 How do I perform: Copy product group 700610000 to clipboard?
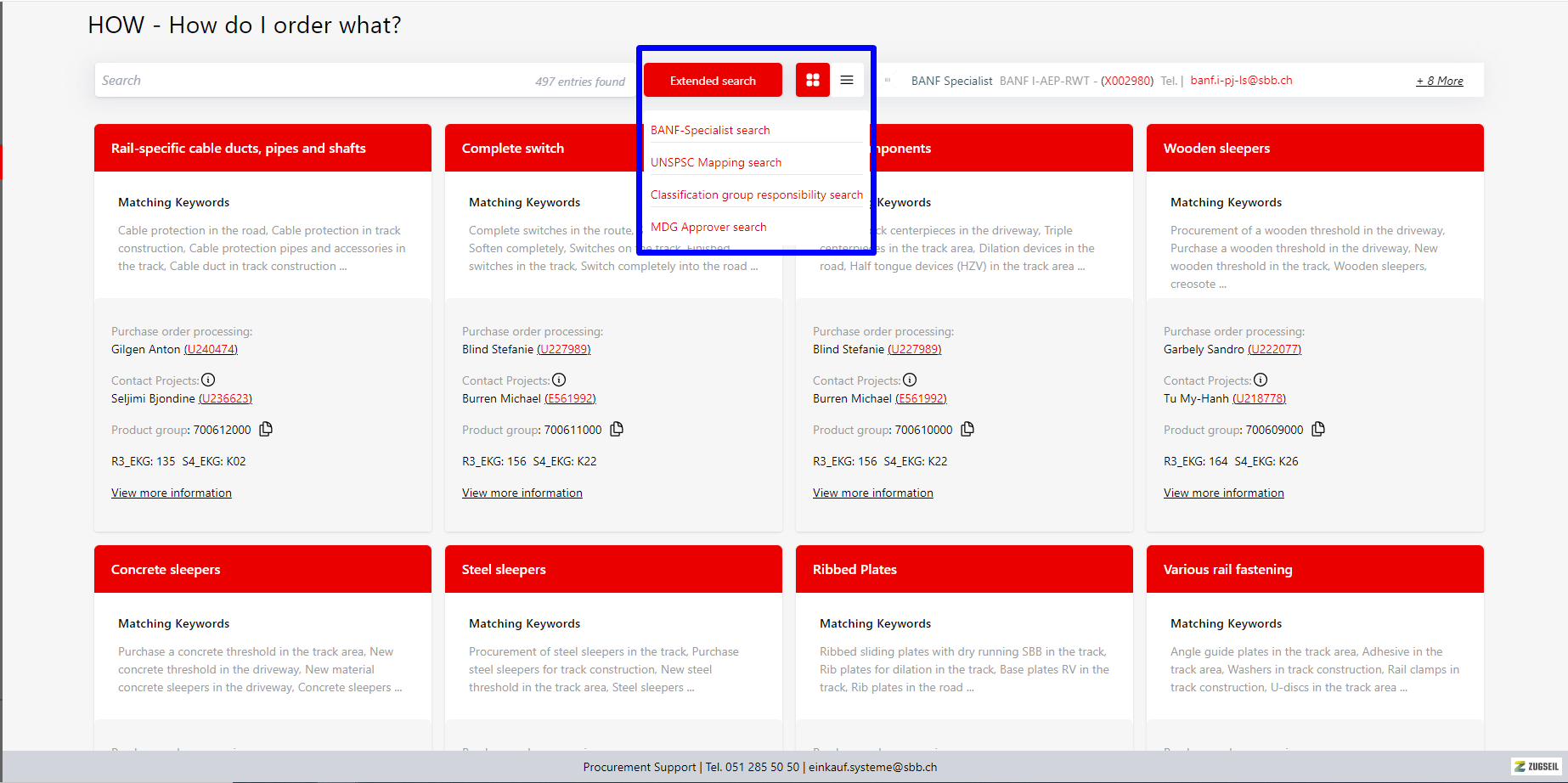tap(967, 429)
